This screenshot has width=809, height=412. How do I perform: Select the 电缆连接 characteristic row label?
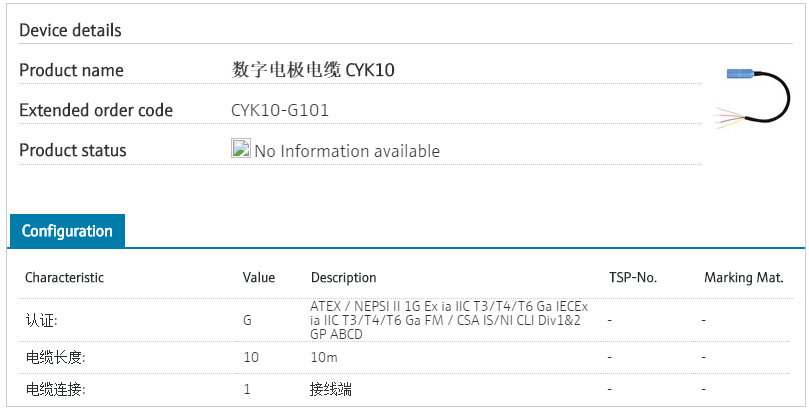[x=55, y=389]
